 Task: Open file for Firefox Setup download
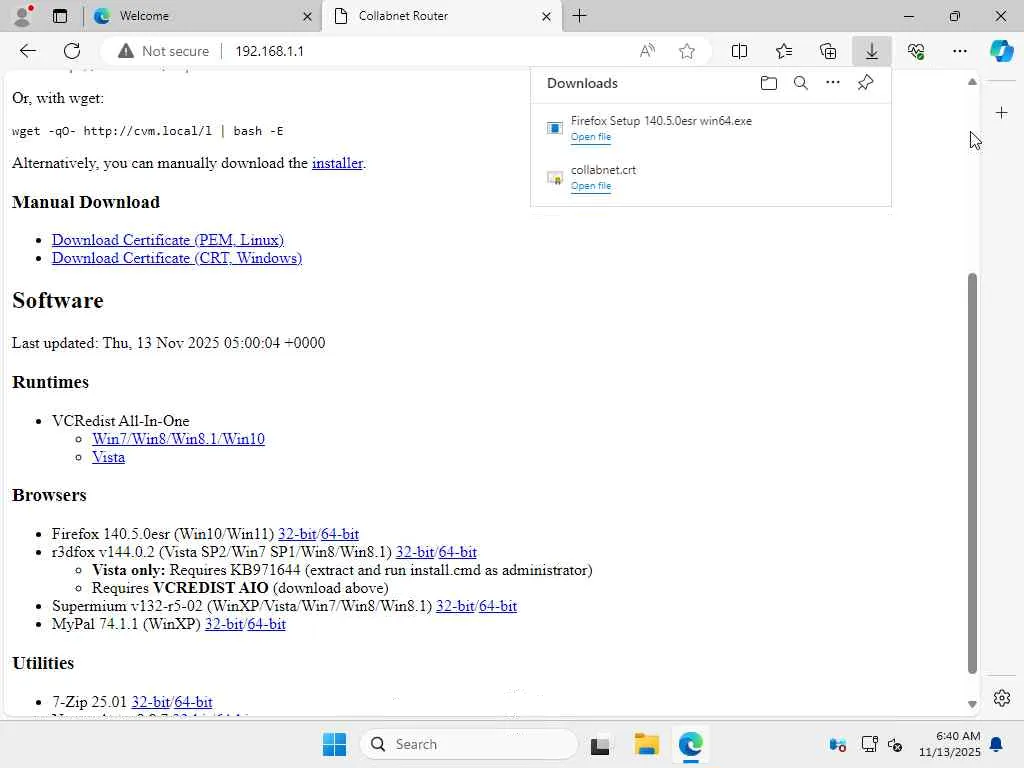pyautogui.click(x=591, y=136)
